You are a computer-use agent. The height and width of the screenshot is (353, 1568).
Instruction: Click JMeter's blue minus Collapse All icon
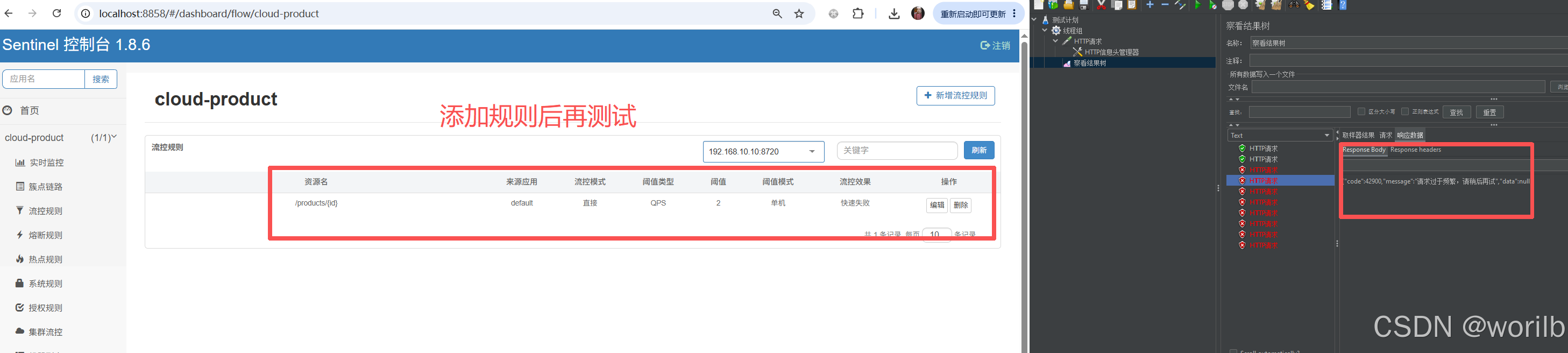coord(1165,4)
